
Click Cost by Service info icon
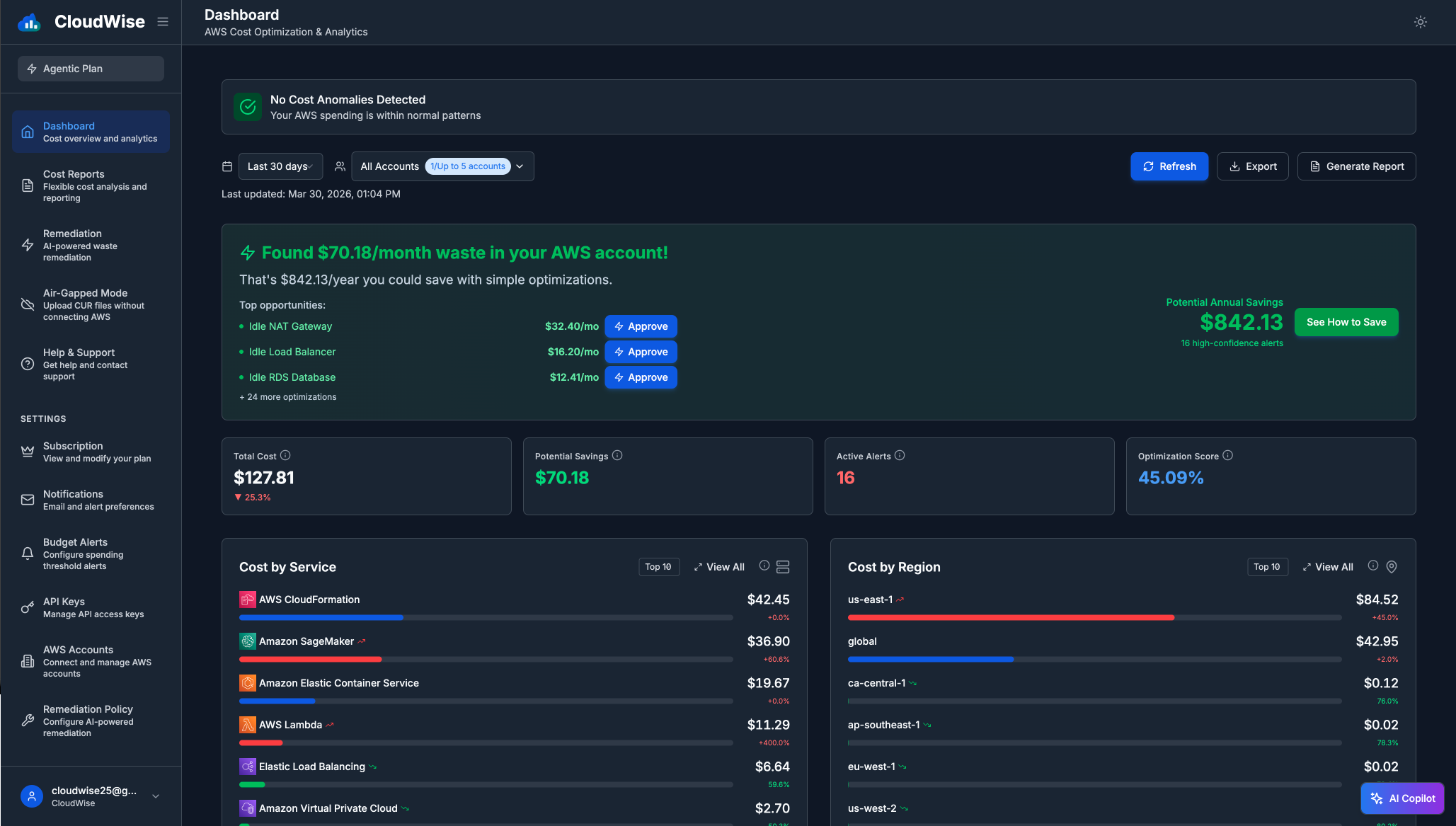tap(764, 566)
